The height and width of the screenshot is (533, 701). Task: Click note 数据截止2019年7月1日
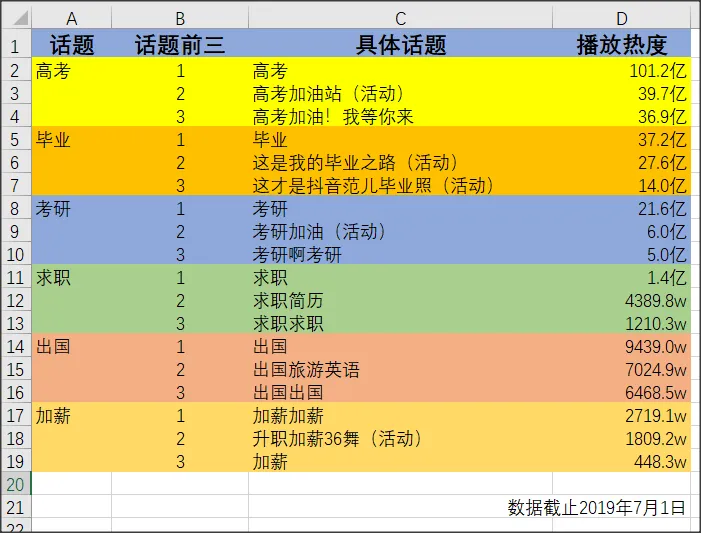pyautogui.click(x=596, y=508)
